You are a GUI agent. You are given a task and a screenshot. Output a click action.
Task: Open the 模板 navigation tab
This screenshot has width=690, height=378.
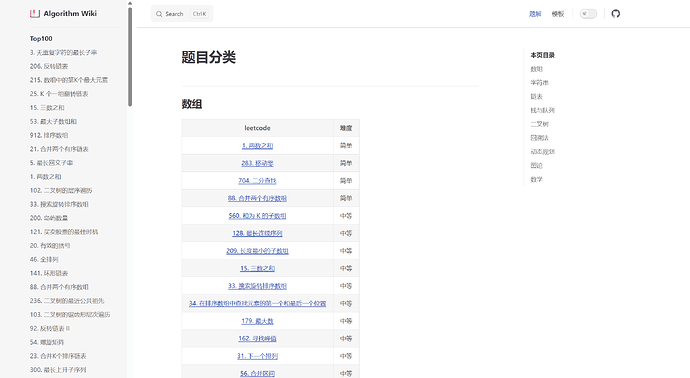click(558, 14)
